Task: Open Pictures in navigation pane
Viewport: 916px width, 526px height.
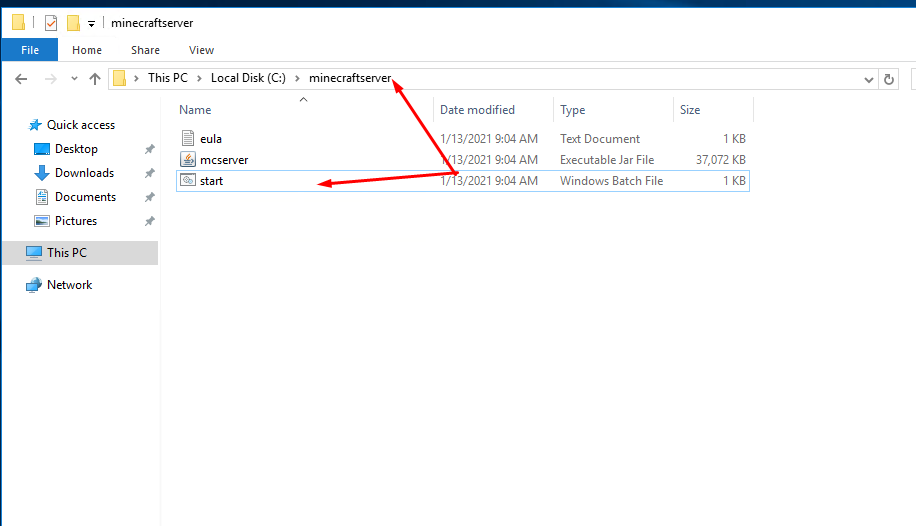Action: [x=76, y=221]
